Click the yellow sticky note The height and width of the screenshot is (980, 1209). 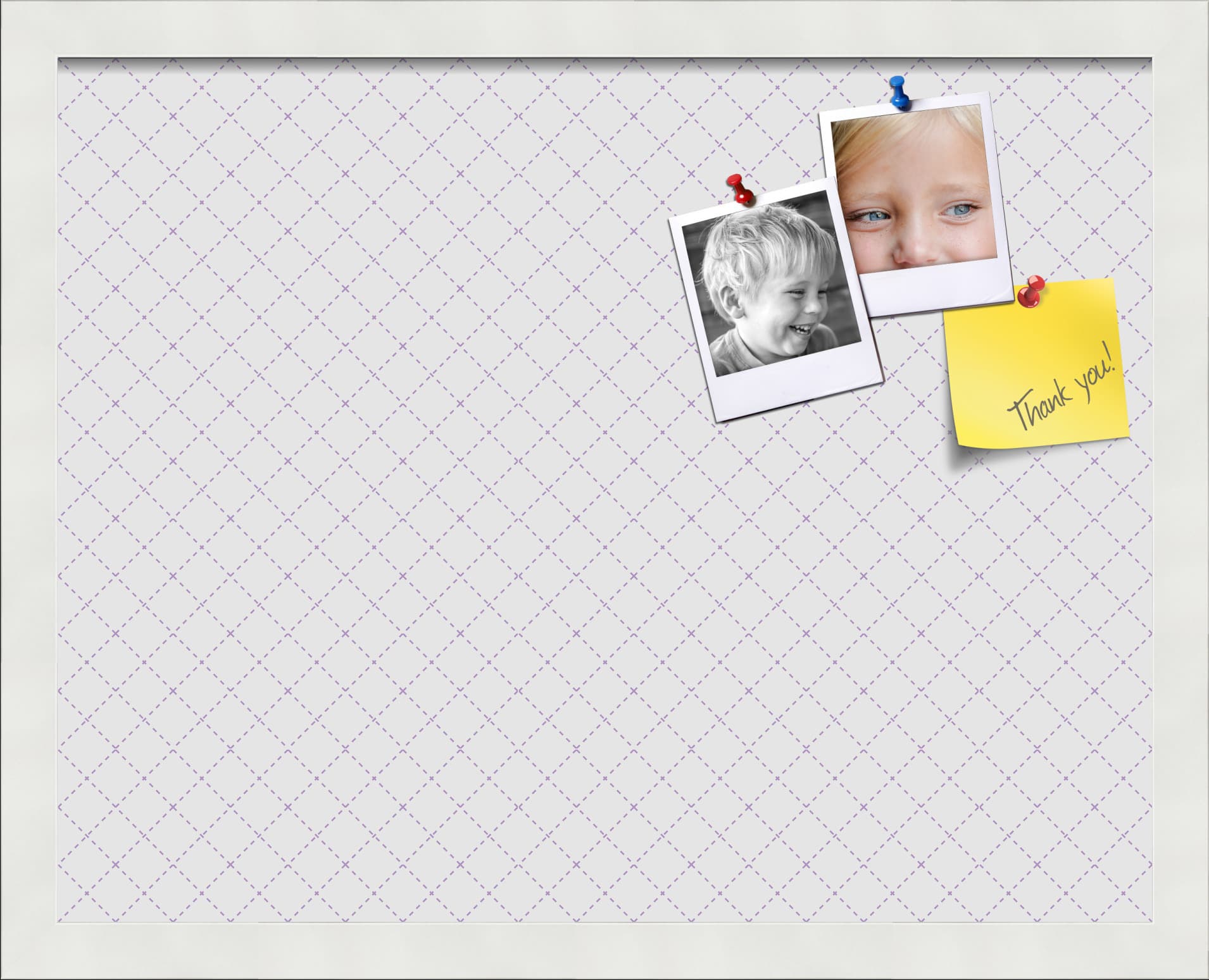pos(1036,363)
